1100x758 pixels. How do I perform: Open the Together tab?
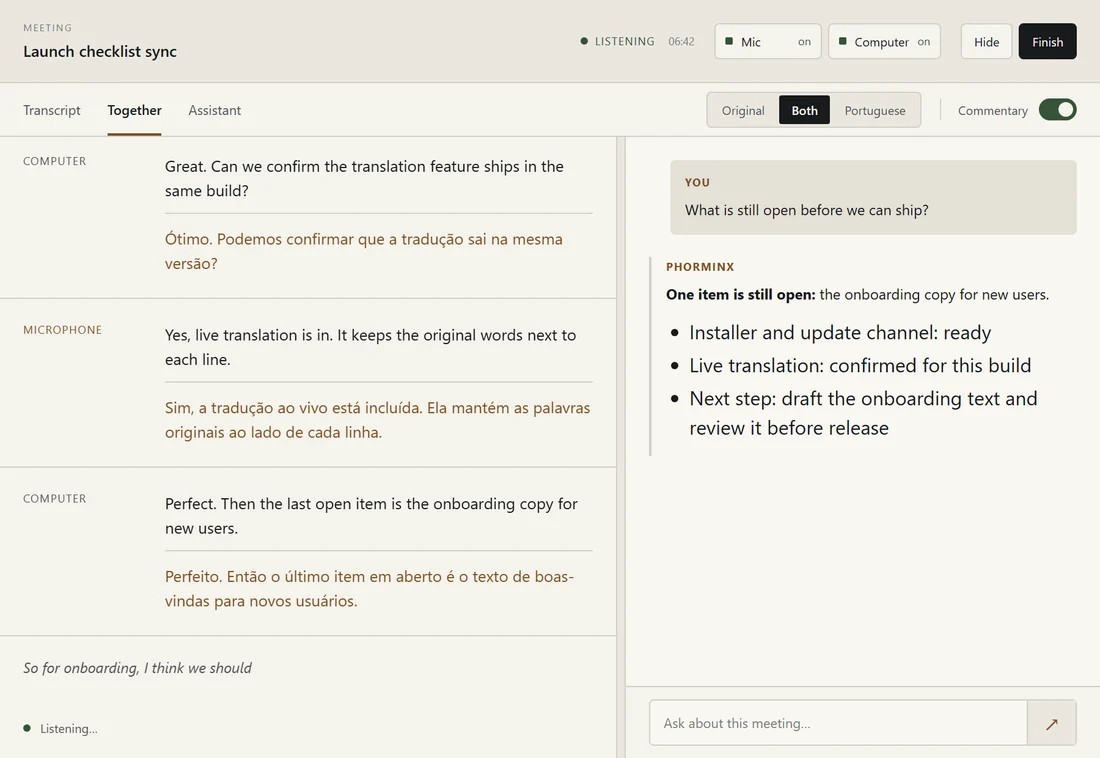coord(134,110)
